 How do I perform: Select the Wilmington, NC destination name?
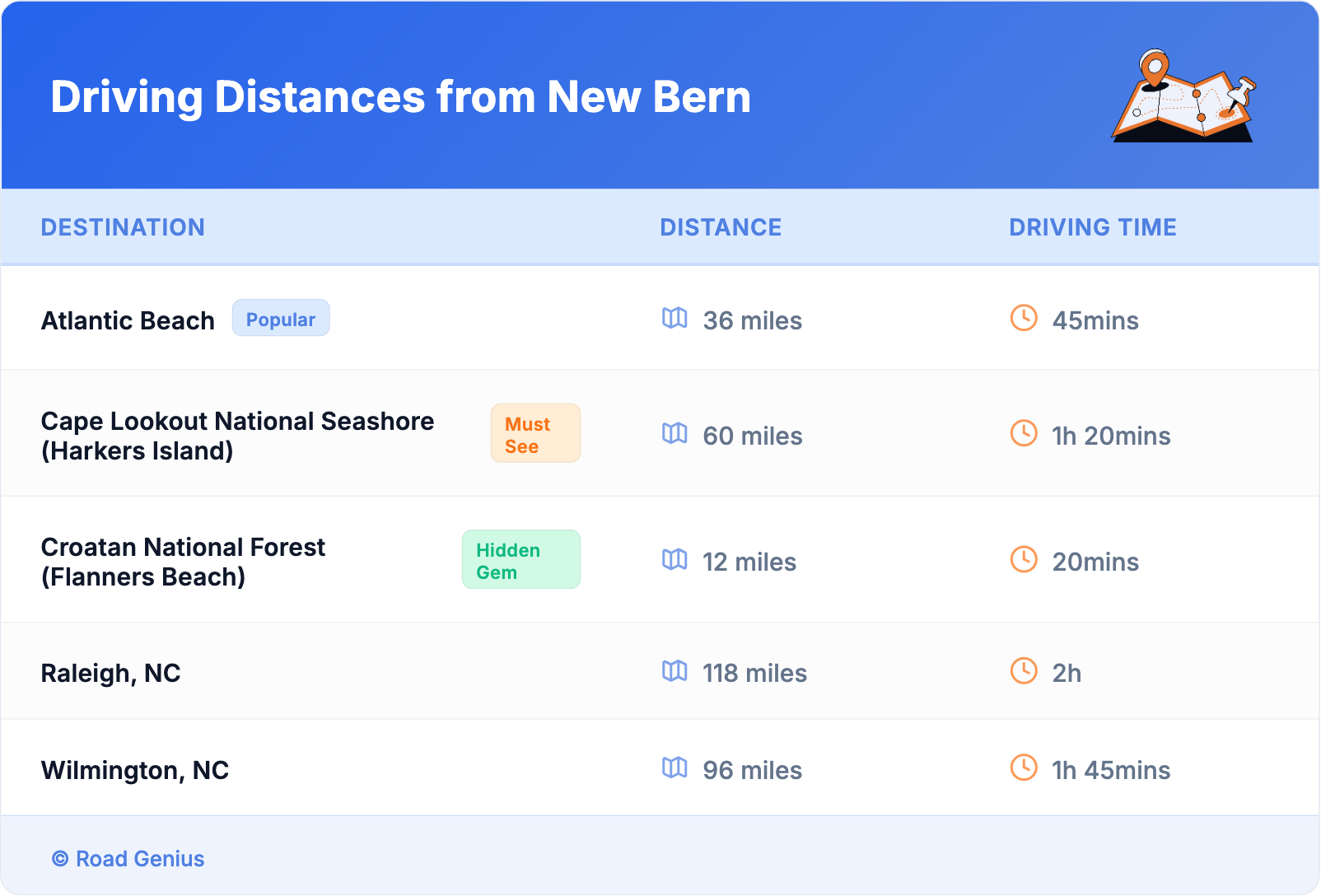point(135,770)
